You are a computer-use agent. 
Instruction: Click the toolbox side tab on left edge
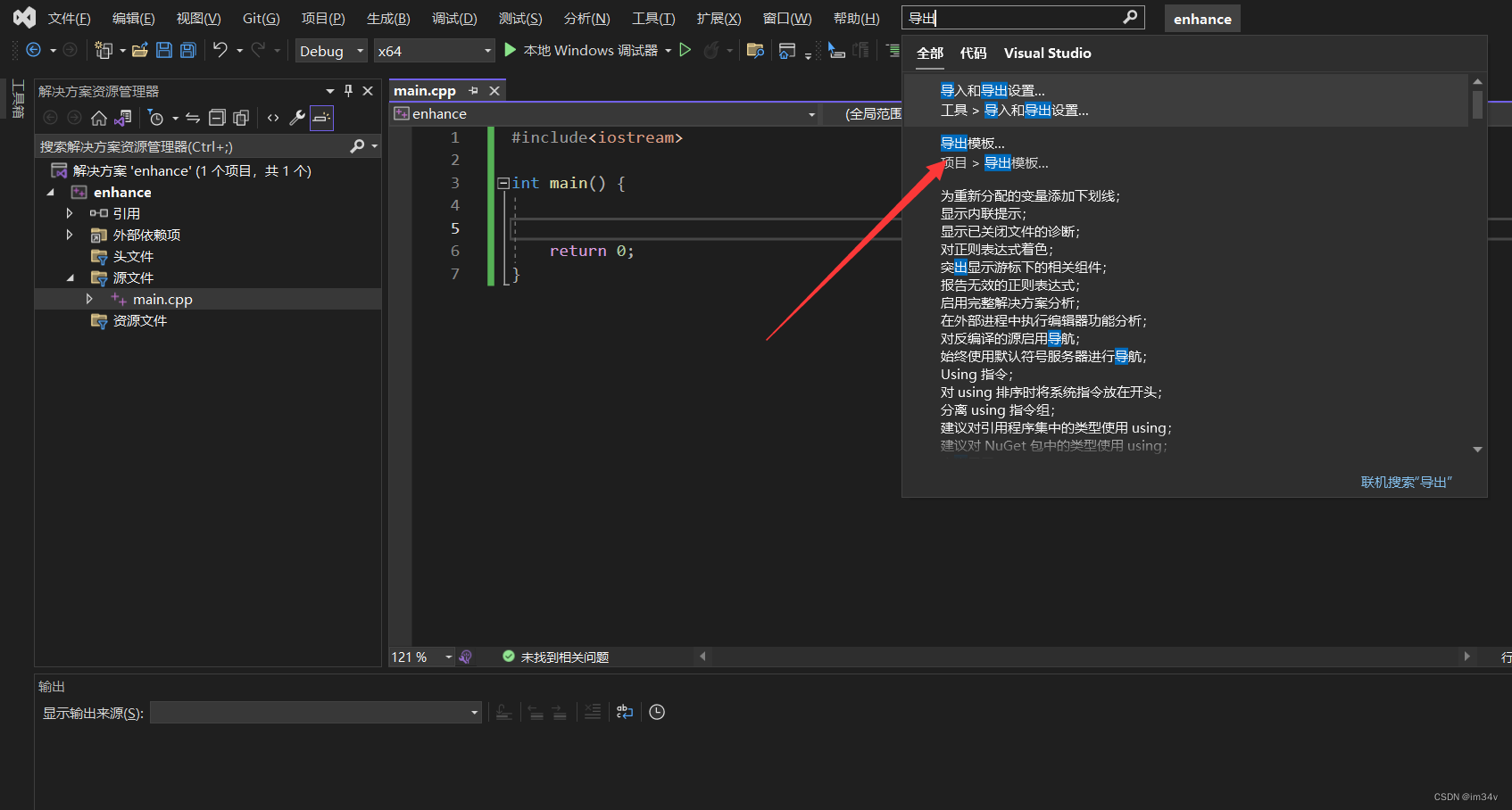(18, 99)
